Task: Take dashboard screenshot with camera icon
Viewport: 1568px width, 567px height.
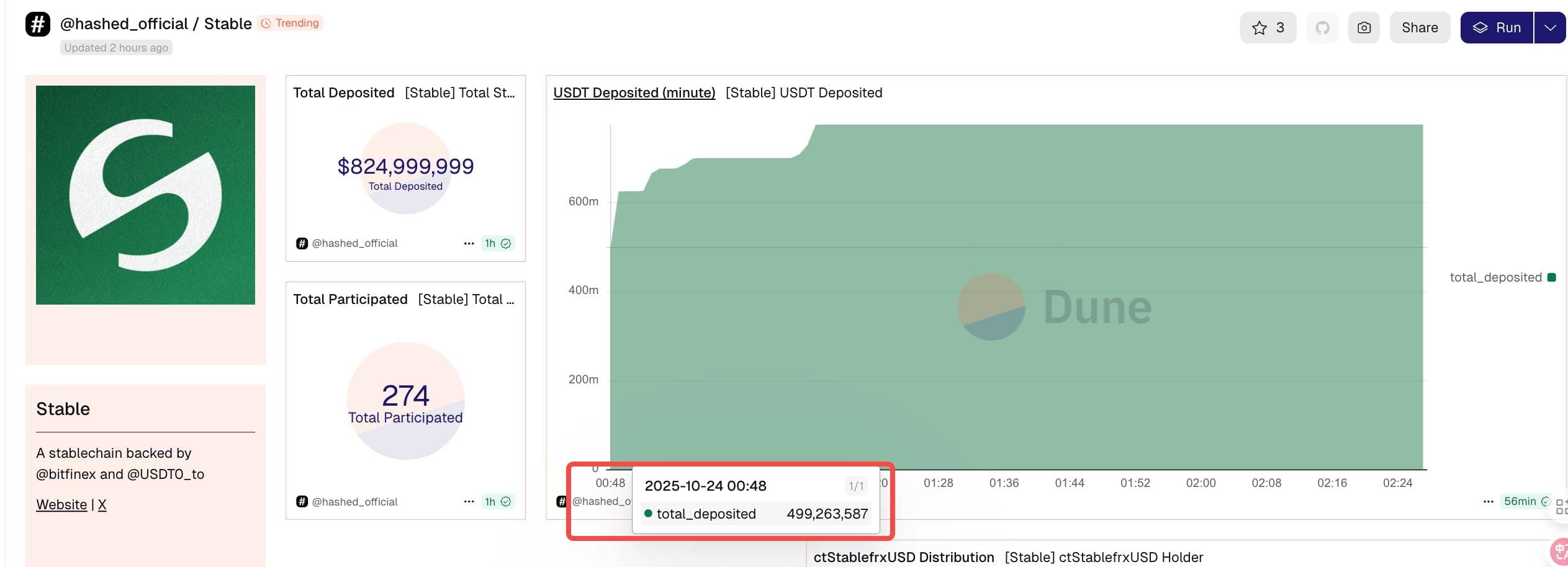Action: point(1364,27)
